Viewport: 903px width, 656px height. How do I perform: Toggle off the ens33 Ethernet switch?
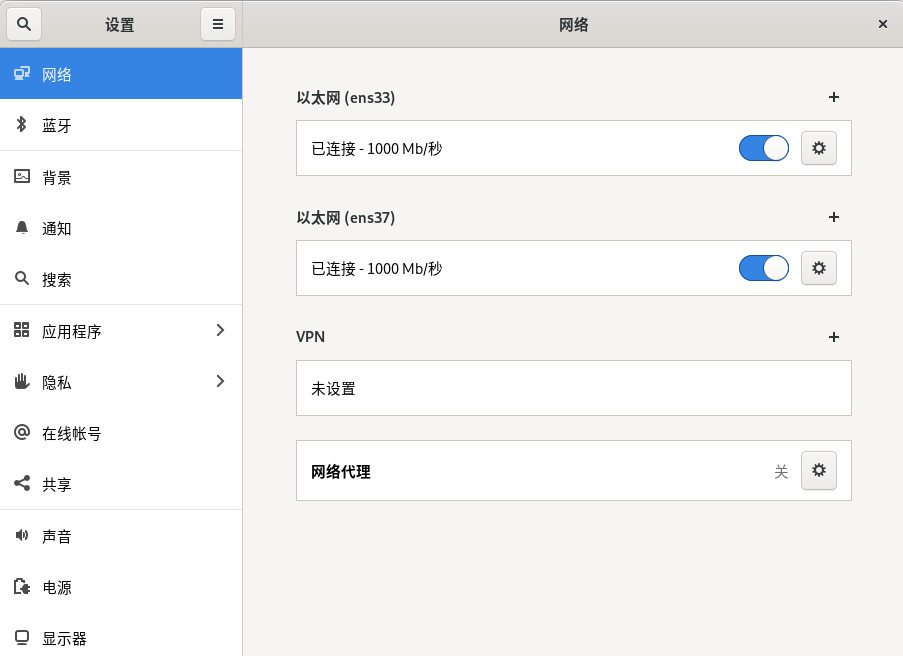764,148
